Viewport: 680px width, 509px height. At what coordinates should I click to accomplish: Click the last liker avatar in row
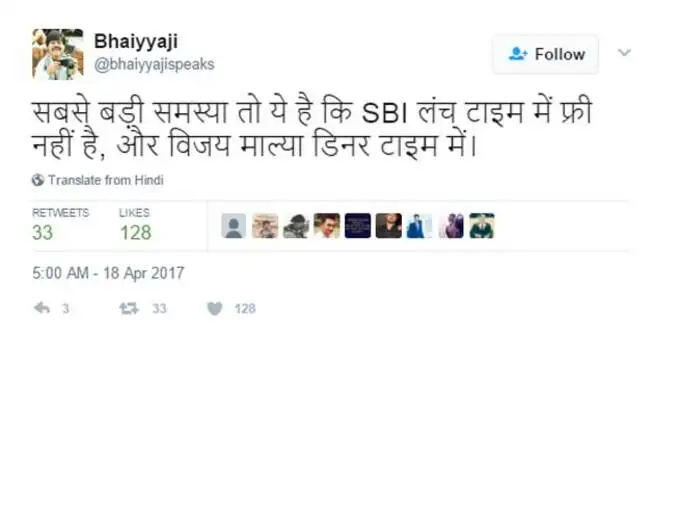pos(482,226)
